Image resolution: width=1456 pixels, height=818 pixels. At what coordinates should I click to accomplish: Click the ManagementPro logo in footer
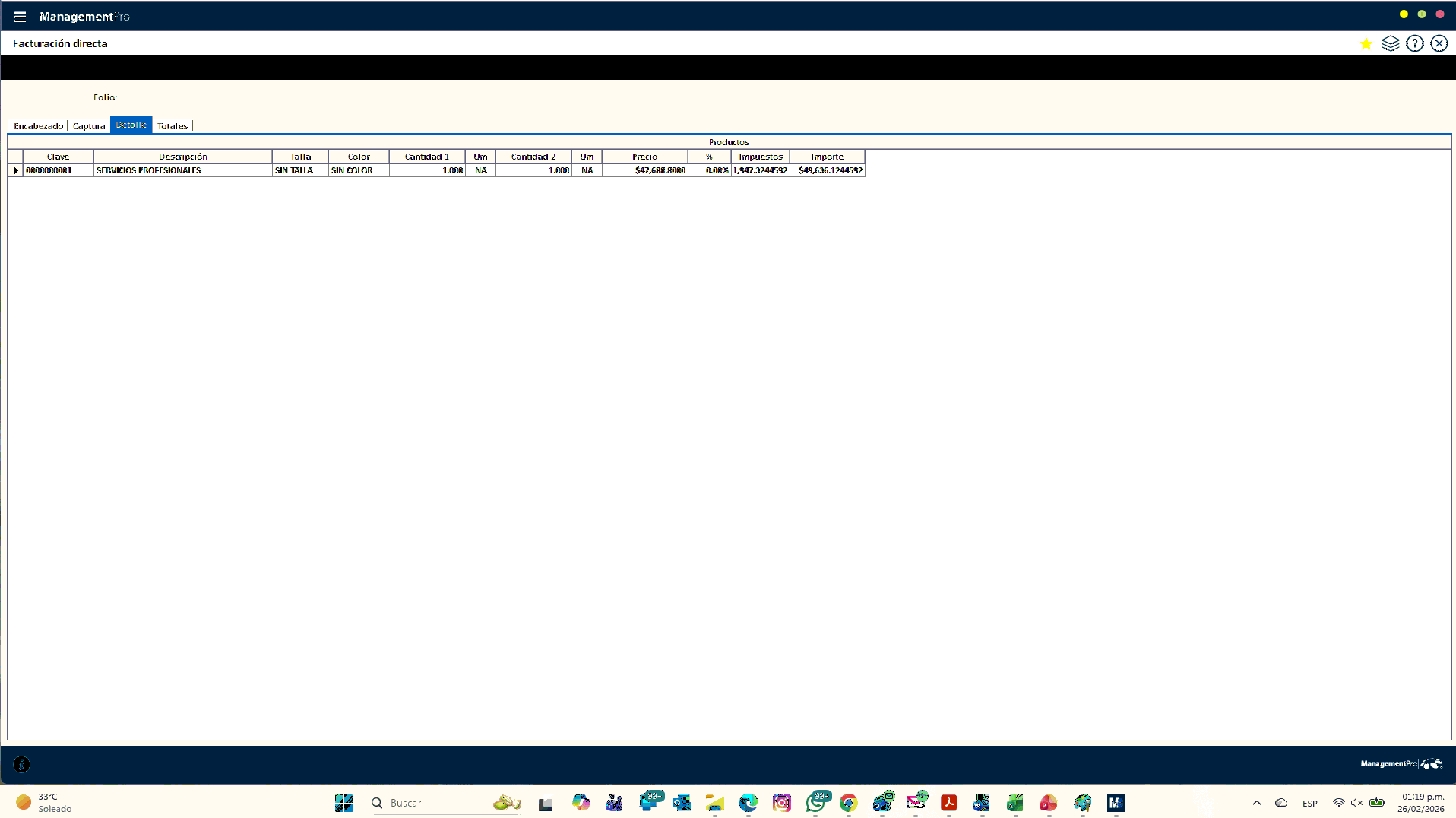[1401, 764]
